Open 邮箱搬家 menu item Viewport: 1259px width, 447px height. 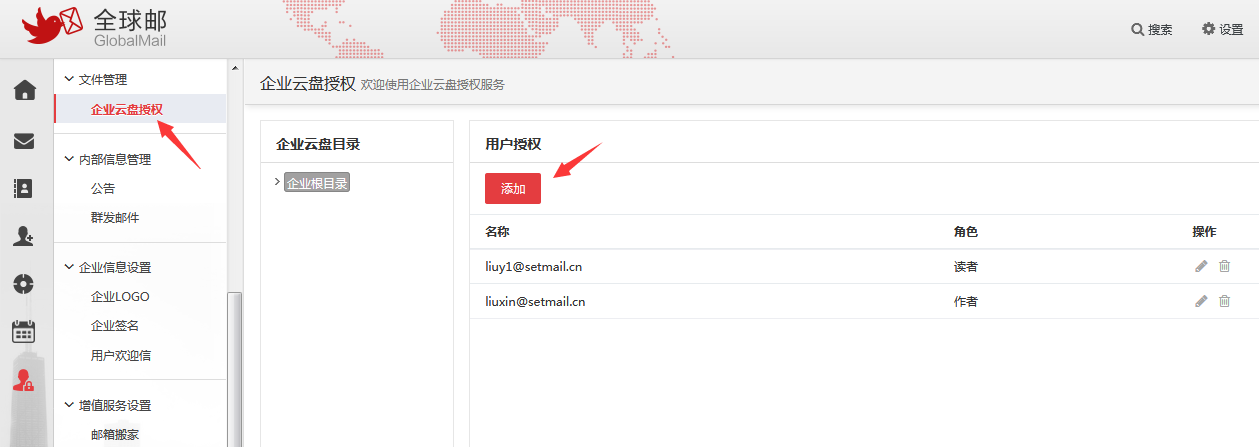click(115, 434)
